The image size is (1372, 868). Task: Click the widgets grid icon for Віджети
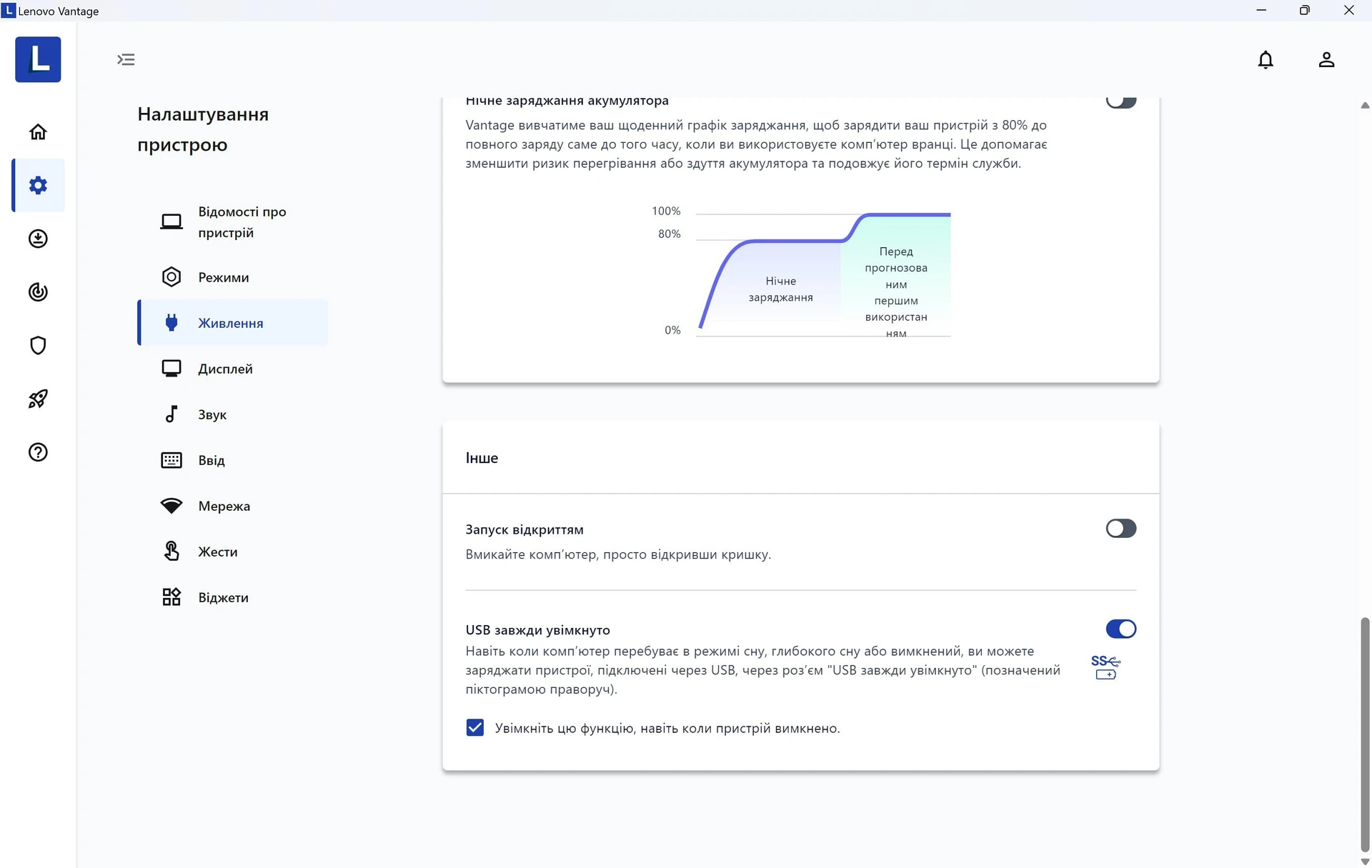(x=171, y=597)
